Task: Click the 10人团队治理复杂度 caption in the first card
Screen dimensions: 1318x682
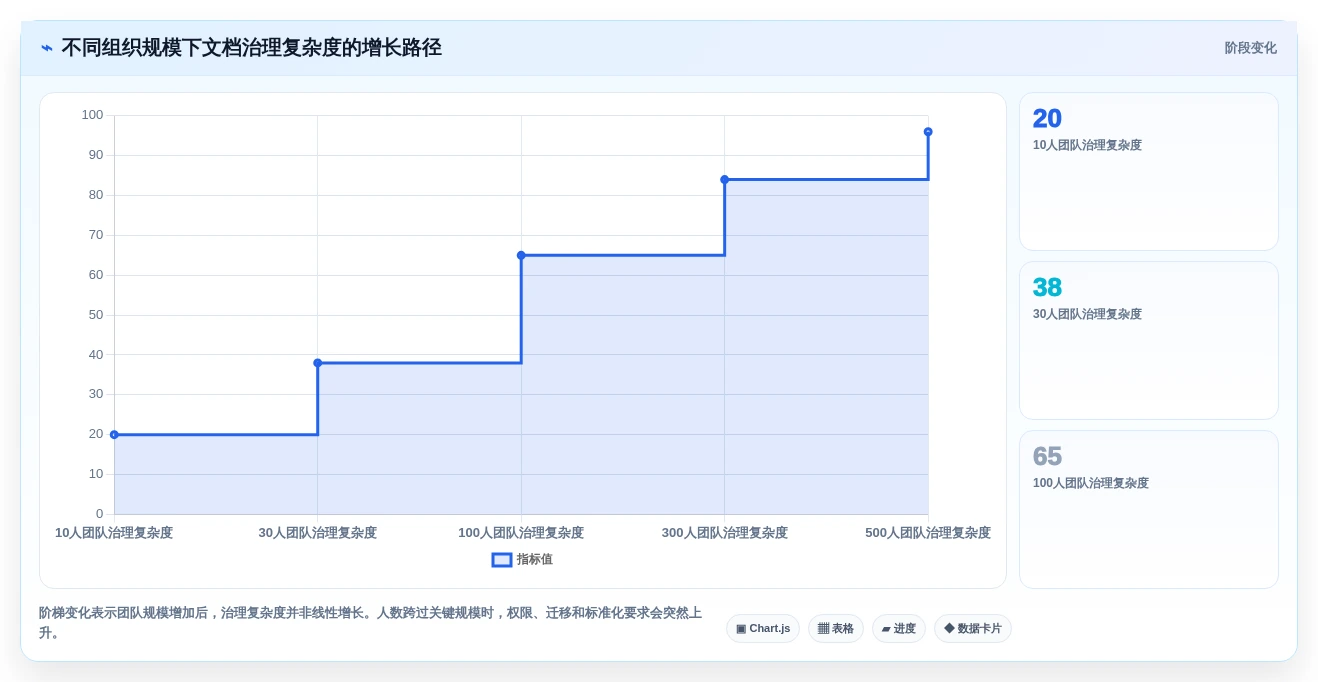Action: tap(1087, 145)
